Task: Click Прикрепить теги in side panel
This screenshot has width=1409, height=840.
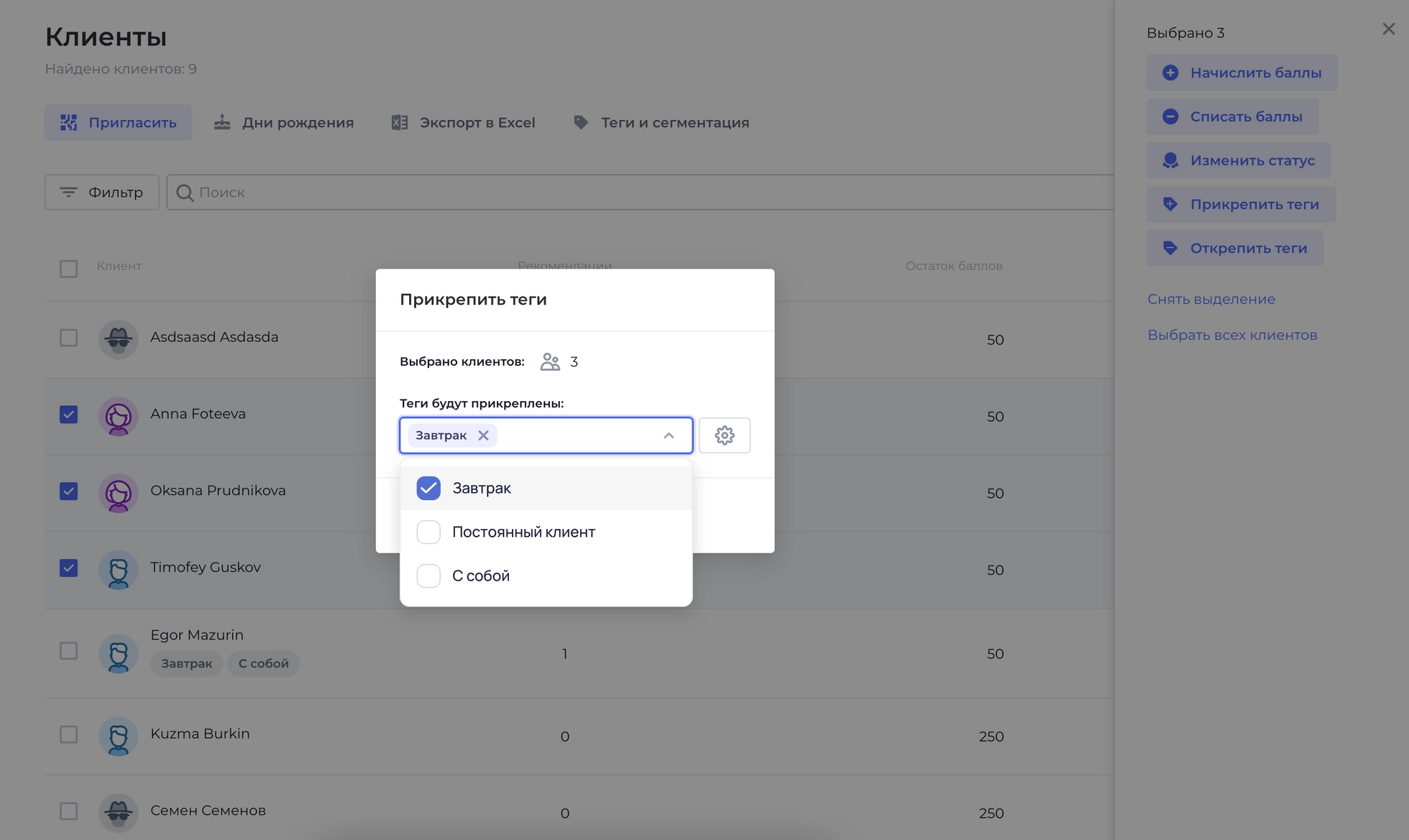Action: [x=1241, y=204]
